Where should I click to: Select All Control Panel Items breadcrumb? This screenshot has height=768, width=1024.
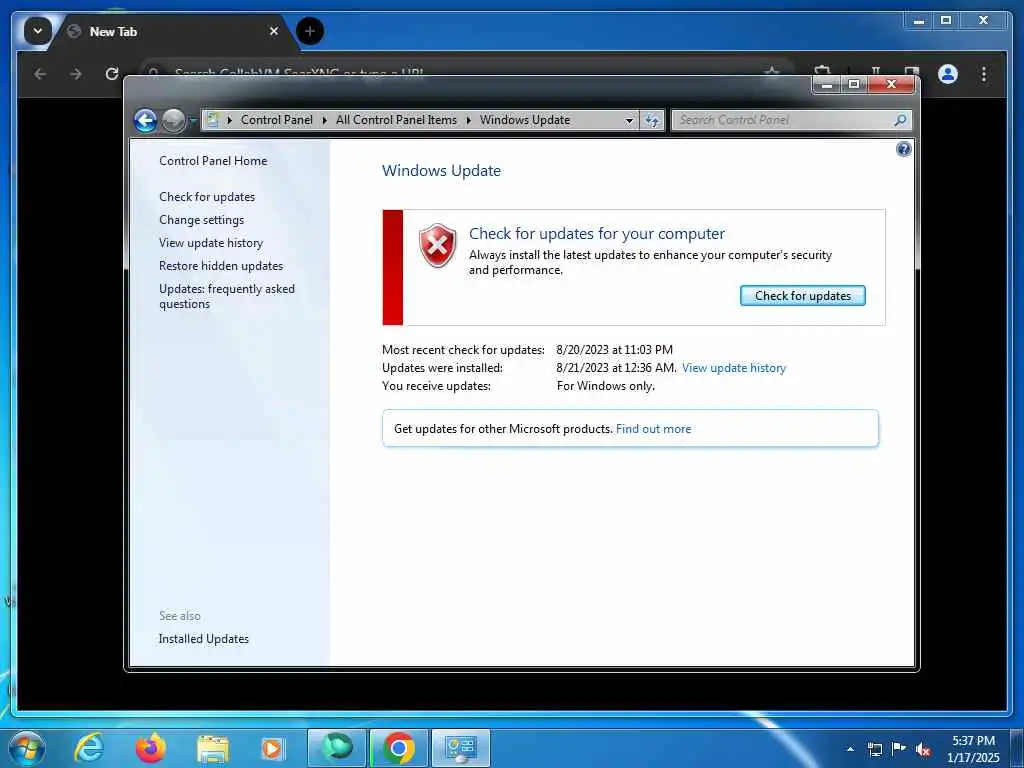(396, 120)
